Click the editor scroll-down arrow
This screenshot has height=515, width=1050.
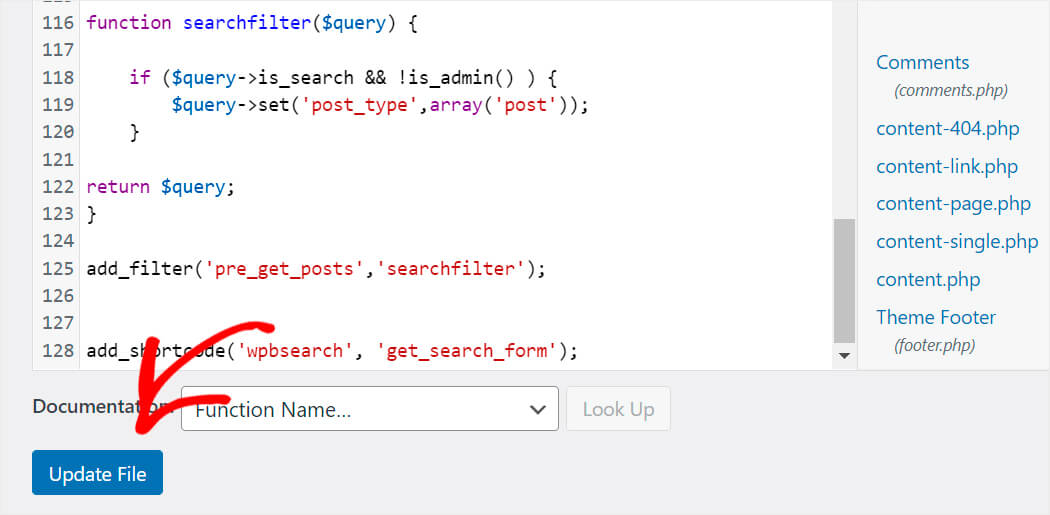click(844, 356)
